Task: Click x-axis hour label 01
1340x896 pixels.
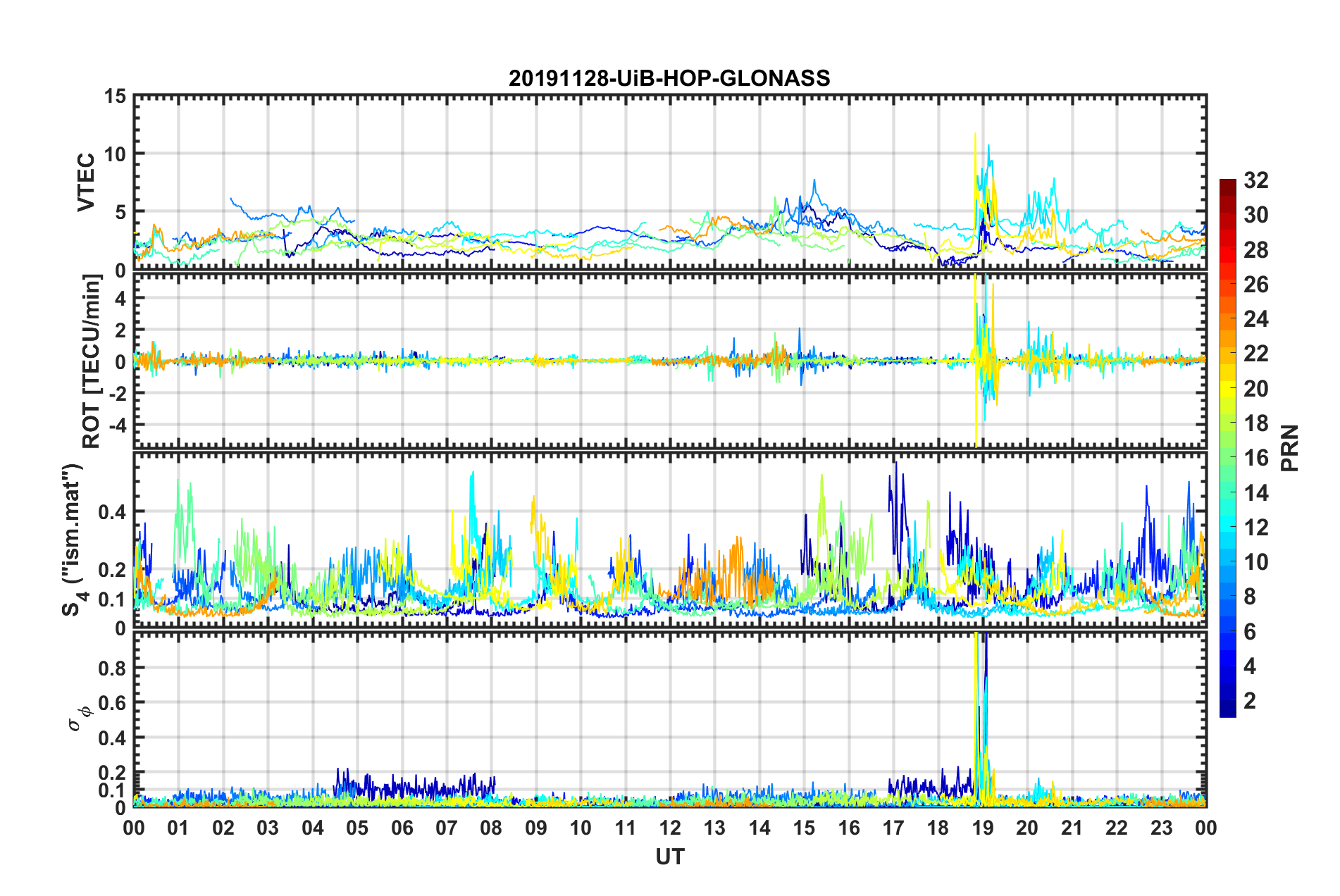Action: (x=178, y=828)
